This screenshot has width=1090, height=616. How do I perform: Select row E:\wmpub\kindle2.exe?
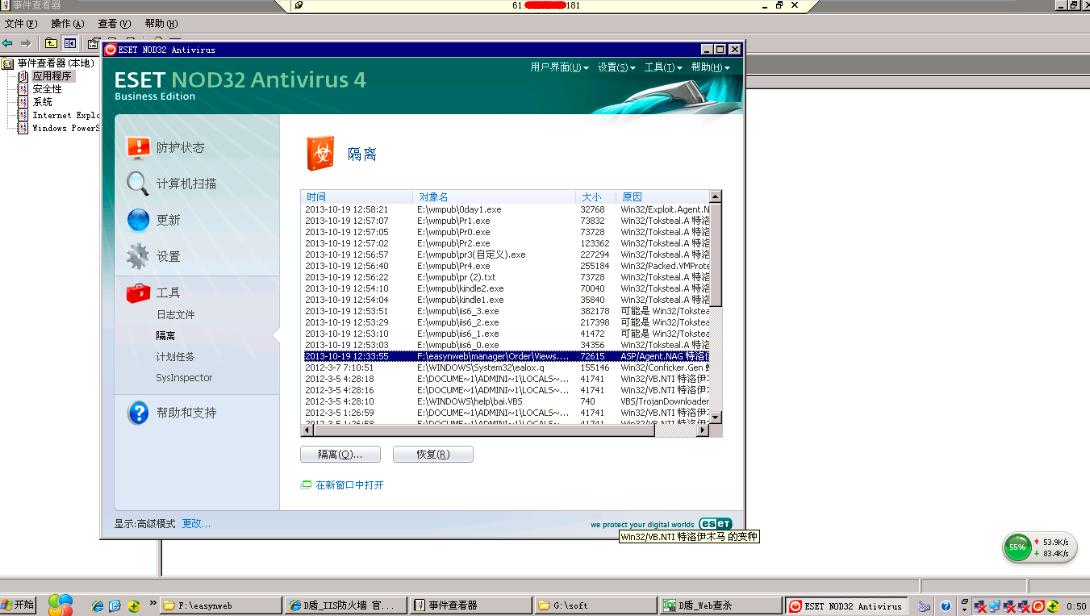coord(506,289)
